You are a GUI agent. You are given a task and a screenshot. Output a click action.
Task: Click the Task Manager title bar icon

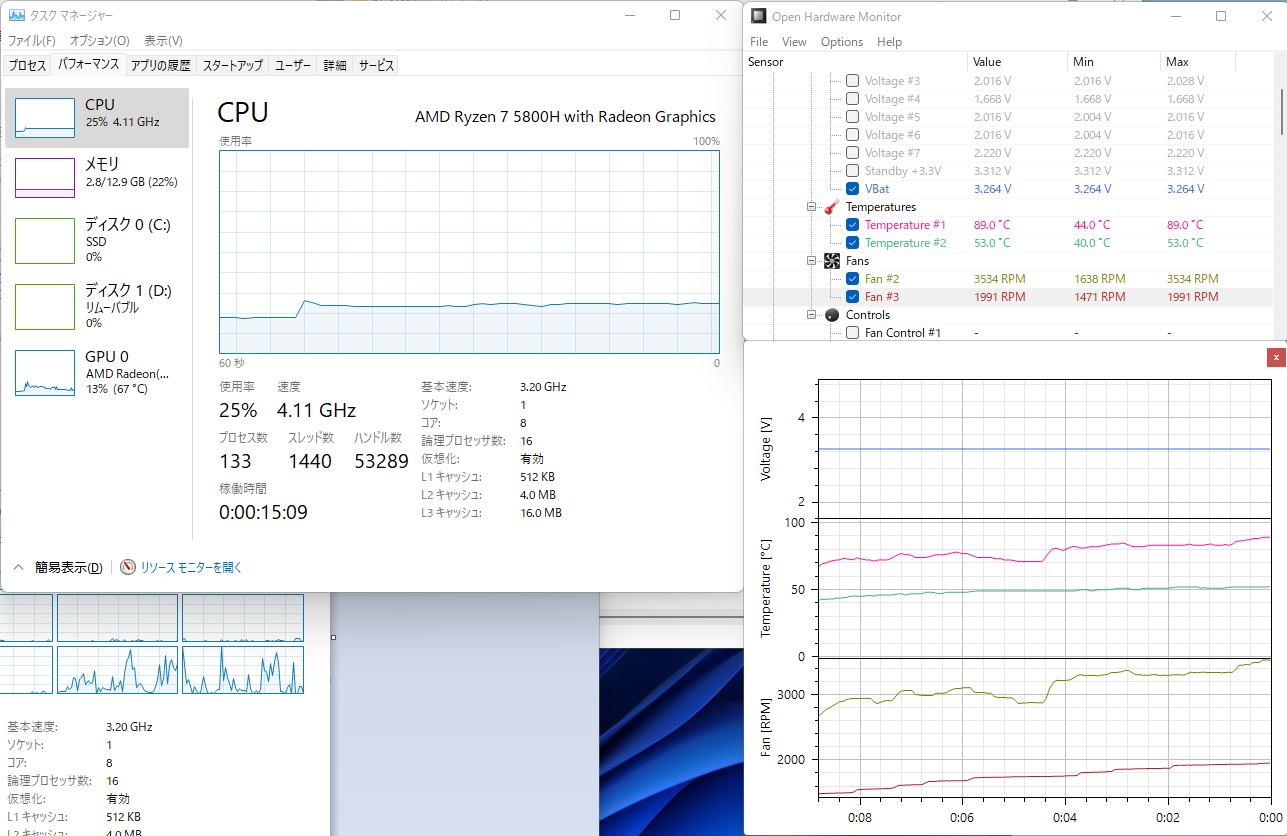pos(17,15)
